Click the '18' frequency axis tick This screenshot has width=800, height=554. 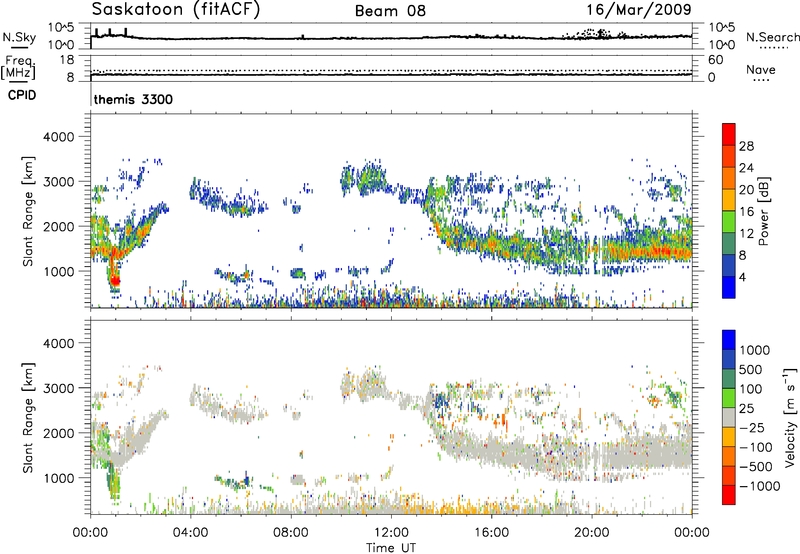pyautogui.click(x=66, y=60)
